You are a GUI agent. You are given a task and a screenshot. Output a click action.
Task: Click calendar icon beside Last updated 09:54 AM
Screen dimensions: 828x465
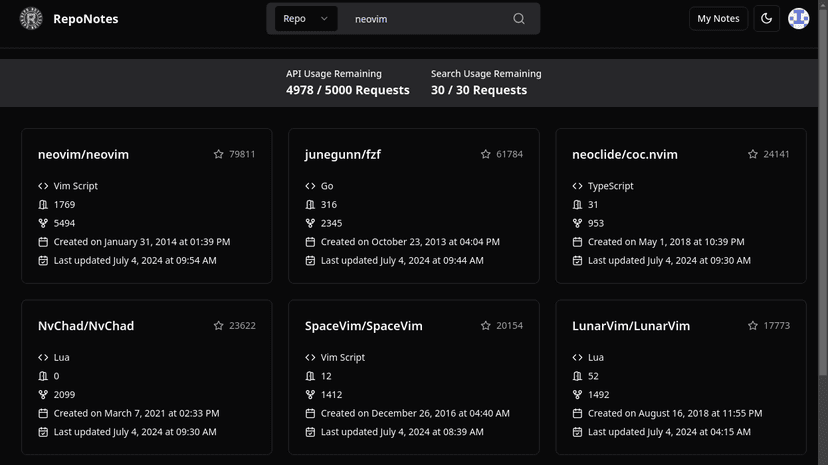point(43,260)
